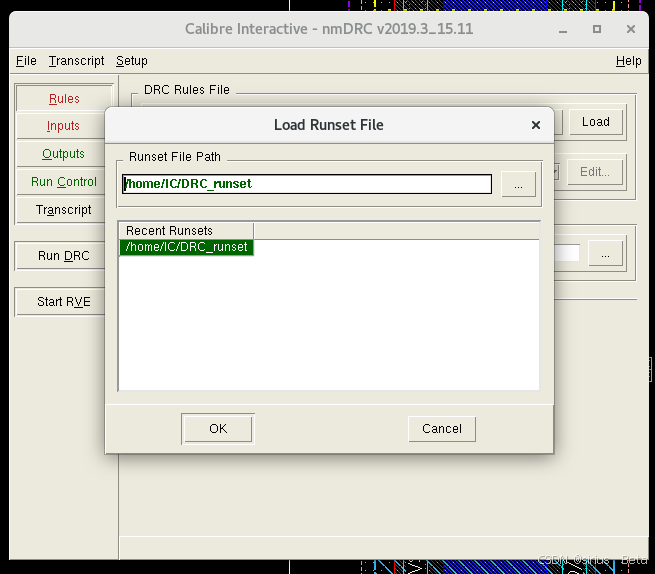Open the Help menu
This screenshot has height=574, width=655.
tap(628, 61)
